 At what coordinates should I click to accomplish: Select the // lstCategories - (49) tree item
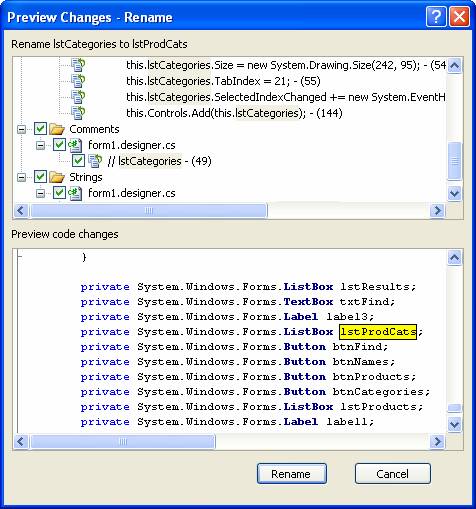click(x=160, y=161)
